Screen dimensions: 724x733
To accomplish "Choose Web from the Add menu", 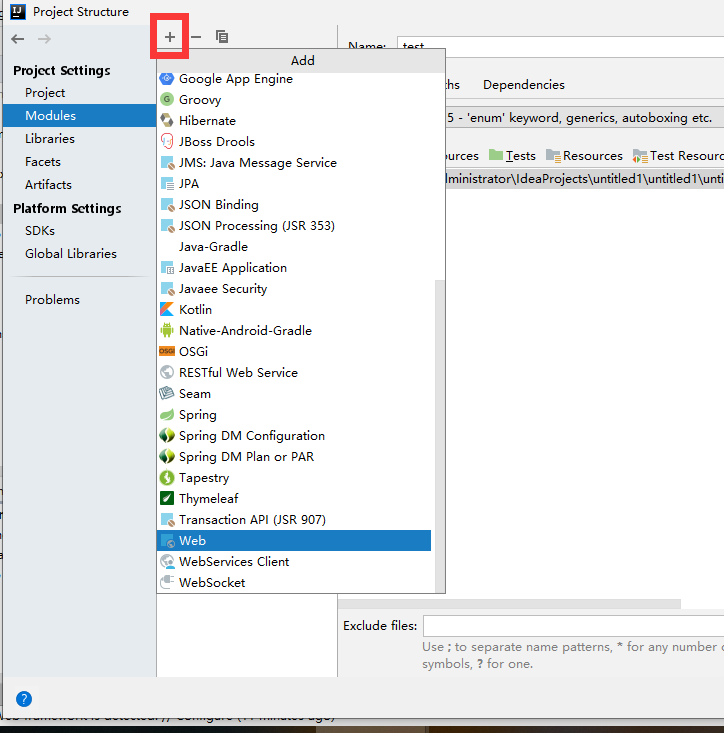I will [294, 540].
